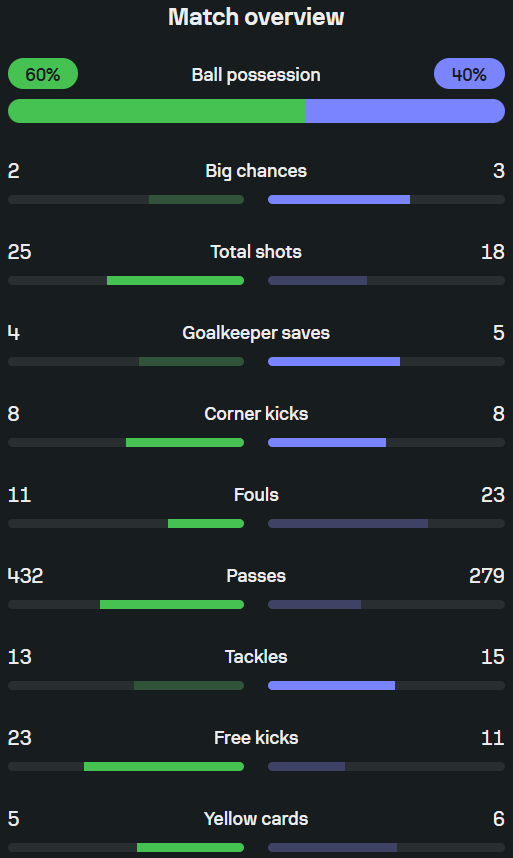
Task: Click the 60% possession badge
Action: tap(43, 74)
